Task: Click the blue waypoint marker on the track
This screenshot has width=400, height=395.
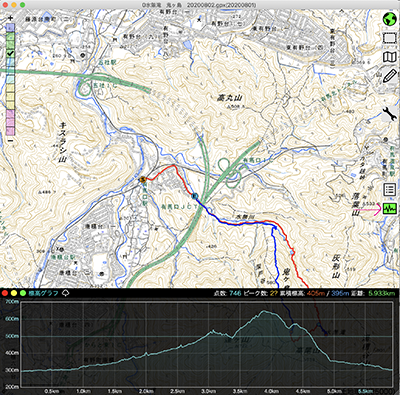Action: (195, 195)
